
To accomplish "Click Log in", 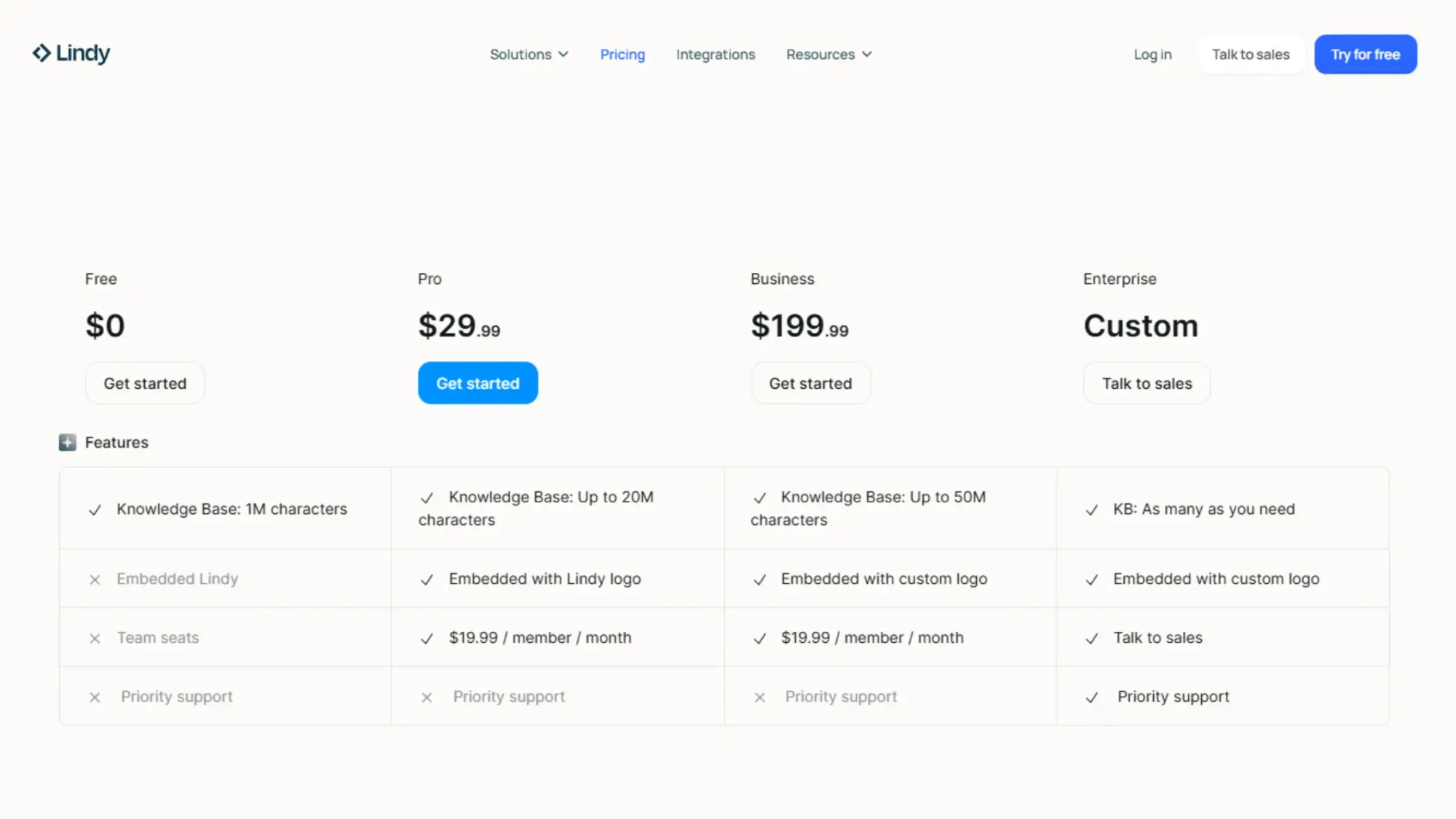I will [1152, 54].
